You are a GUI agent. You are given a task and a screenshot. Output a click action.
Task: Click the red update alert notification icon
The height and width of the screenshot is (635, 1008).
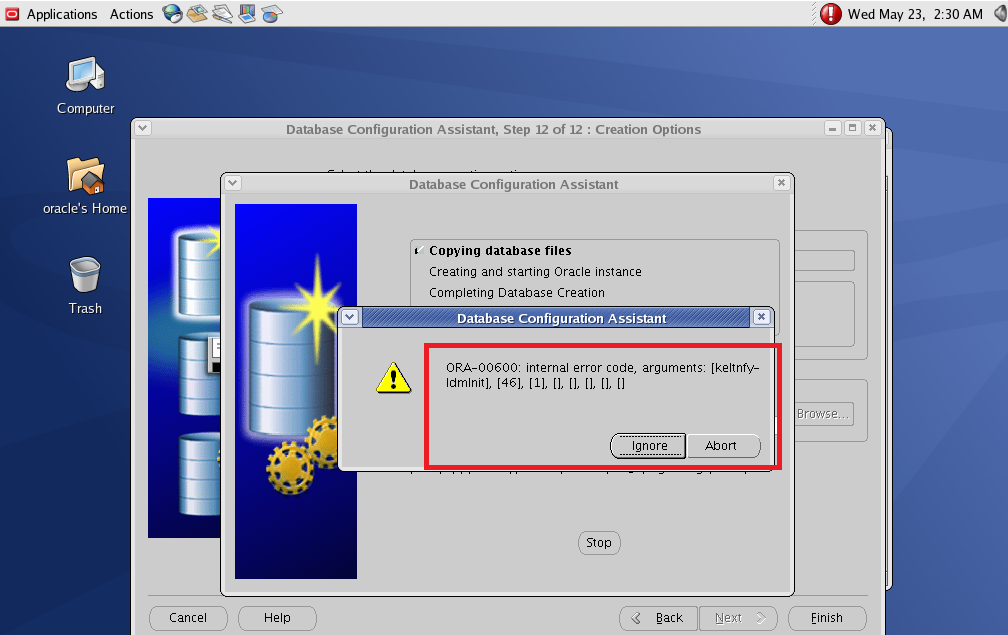point(830,13)
